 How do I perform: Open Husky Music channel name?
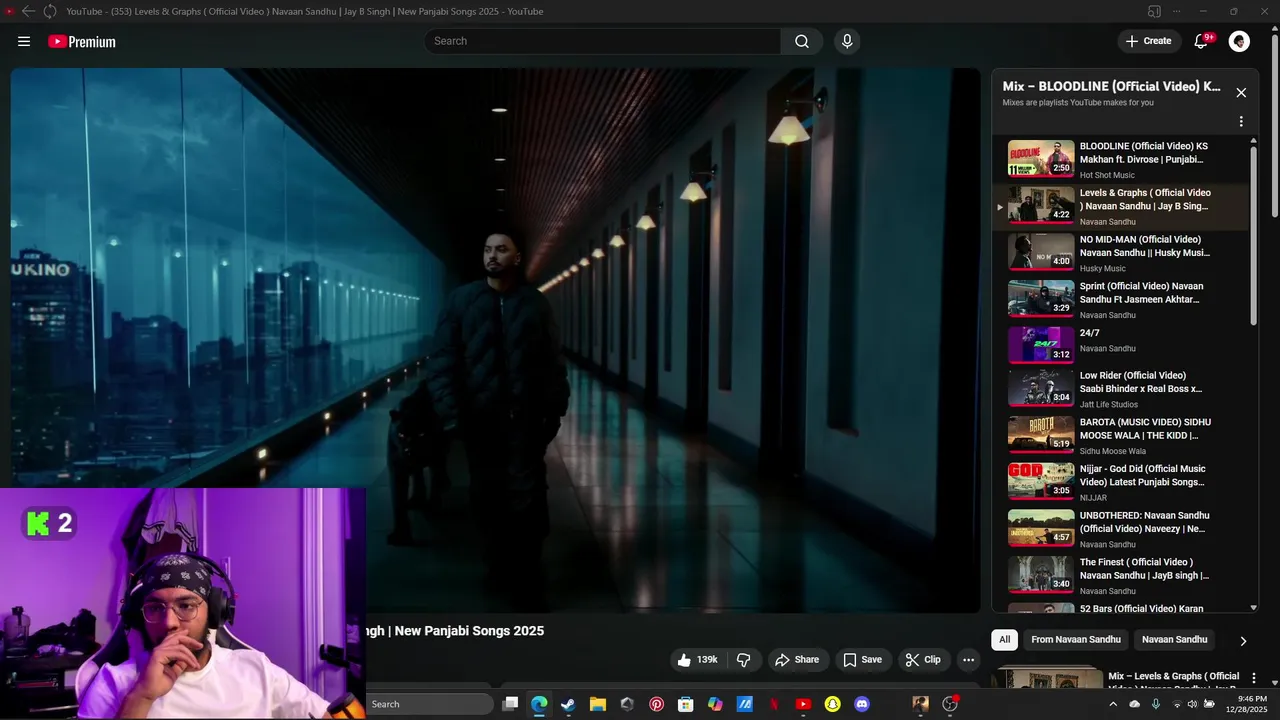click(x=1102, y=268)
